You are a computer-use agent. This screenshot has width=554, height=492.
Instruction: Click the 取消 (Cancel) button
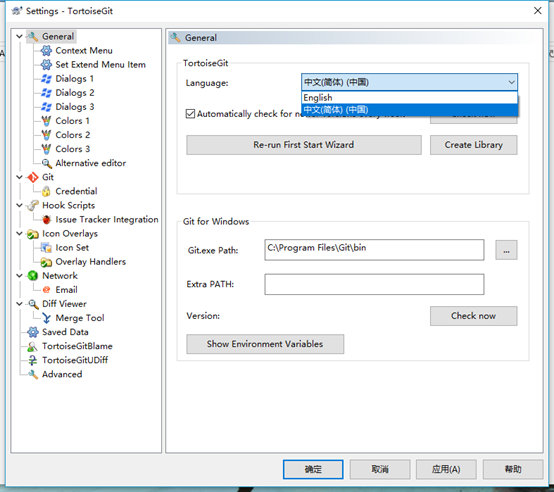[x=380, y=469]
